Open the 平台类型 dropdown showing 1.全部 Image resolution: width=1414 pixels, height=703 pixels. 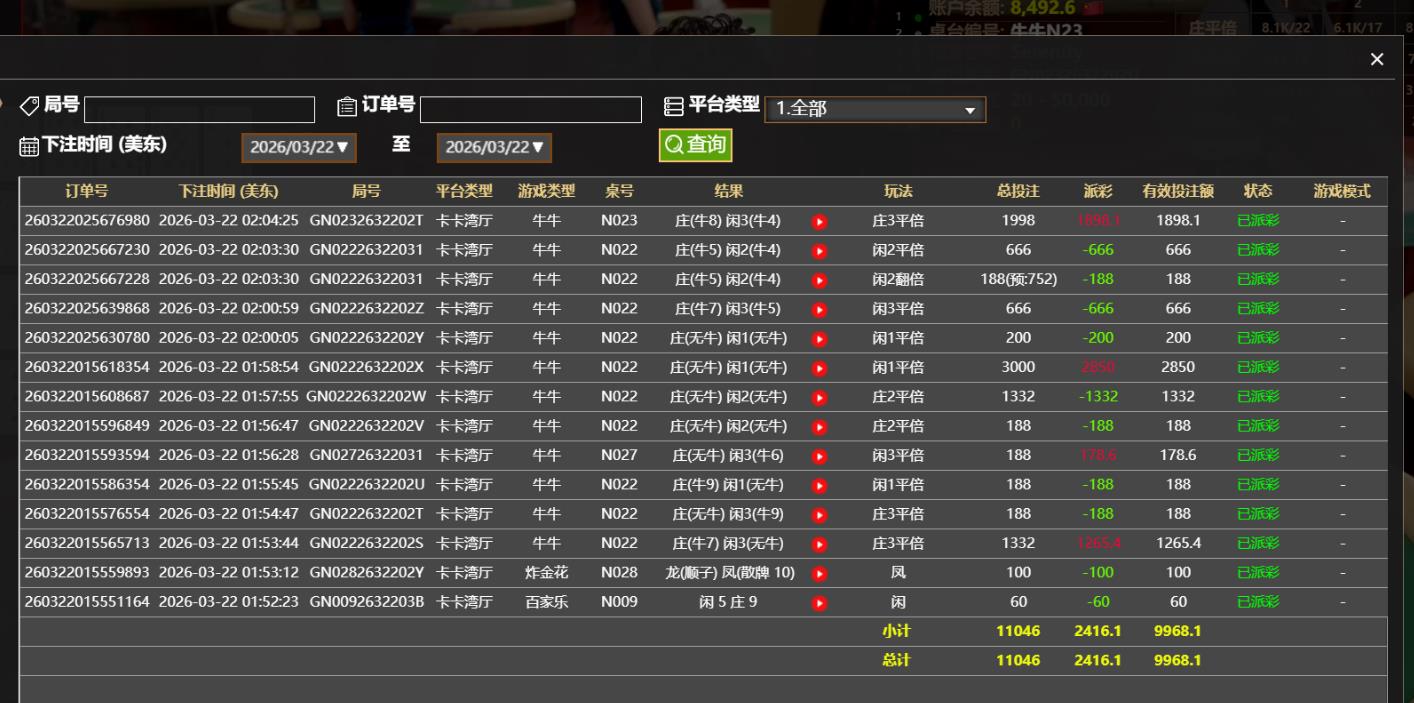874,109
